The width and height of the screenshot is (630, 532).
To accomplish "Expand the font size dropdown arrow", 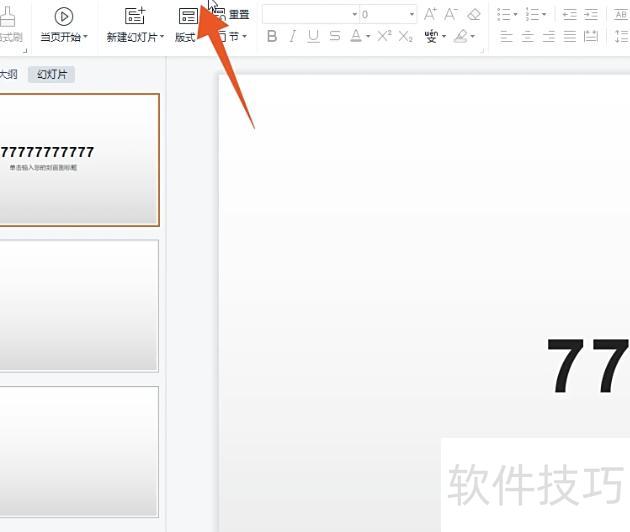I will (412, 14).
